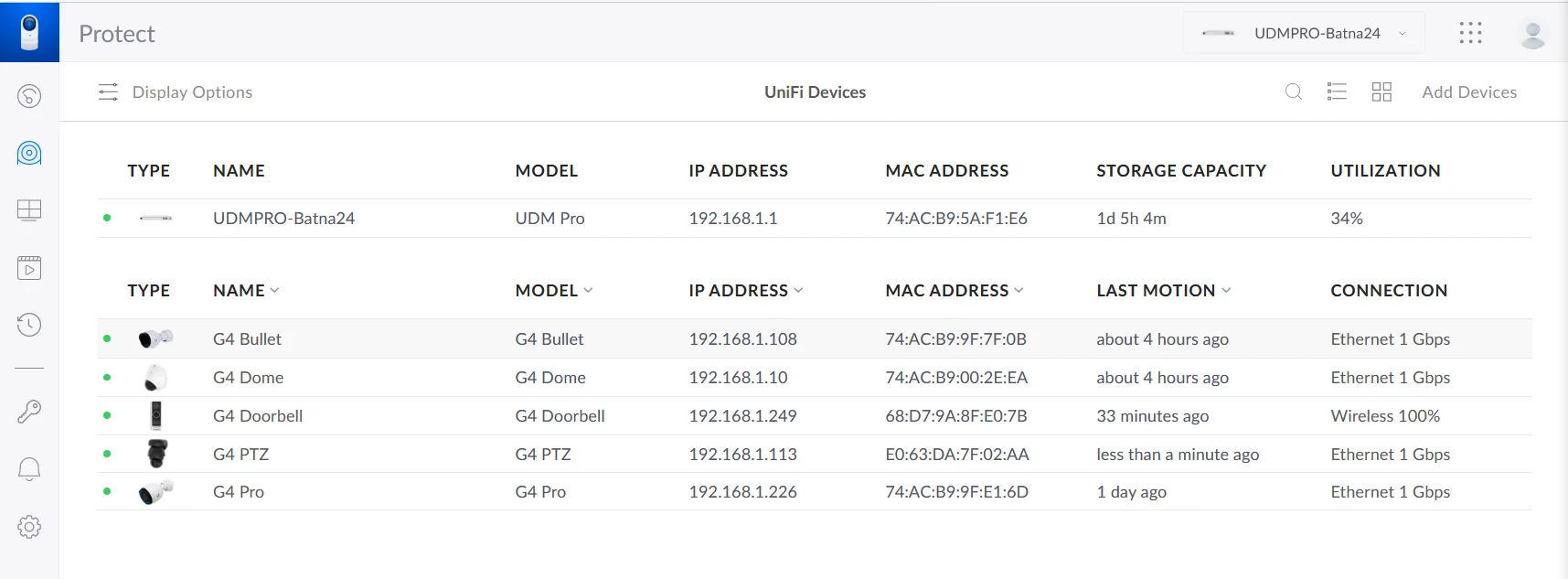Open the user account avatar menu
The width and height of the screenshot is (1568, 579).
(1532, 34)
